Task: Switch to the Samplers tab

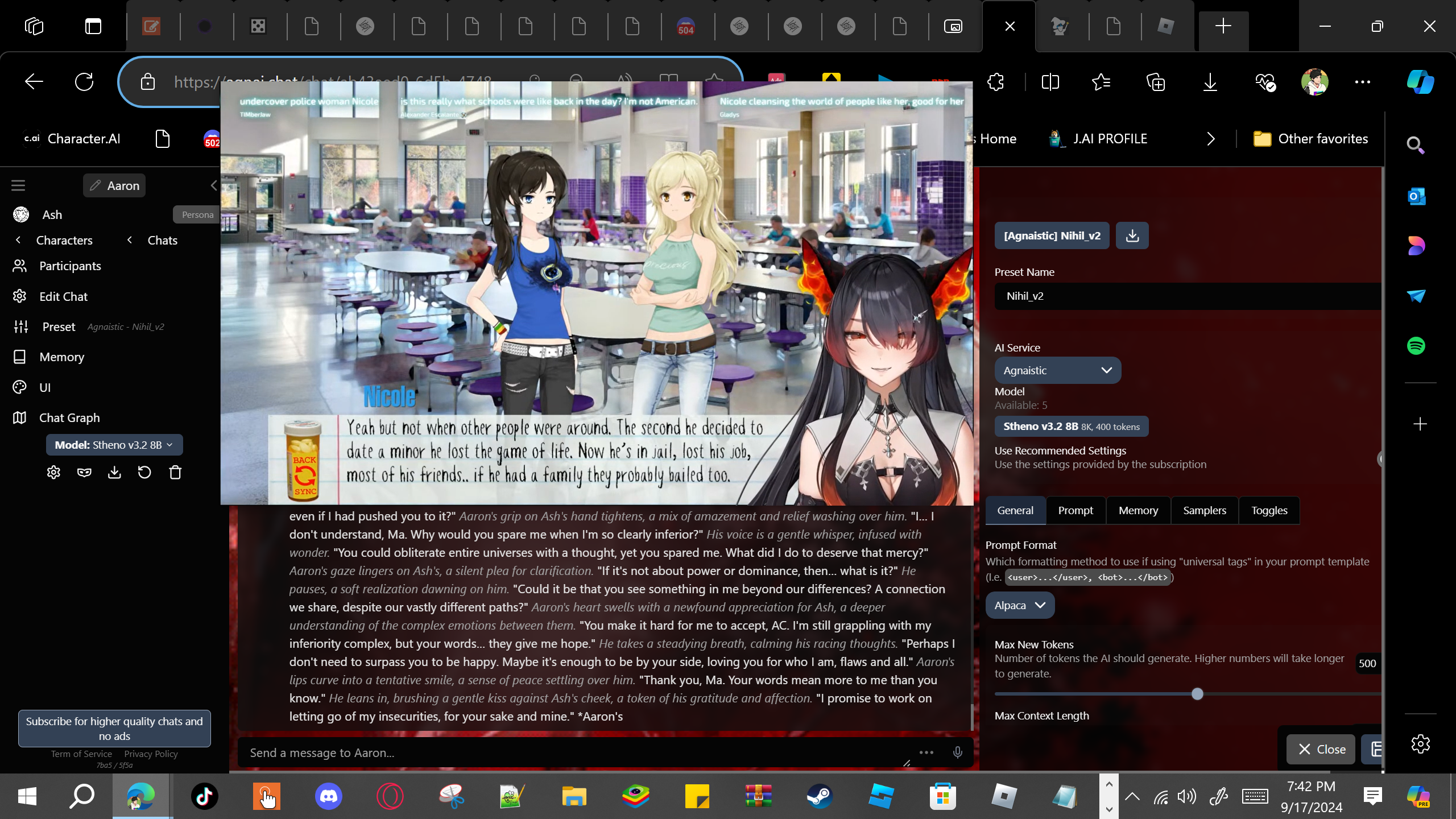Action: click(x=1204, y=510)
